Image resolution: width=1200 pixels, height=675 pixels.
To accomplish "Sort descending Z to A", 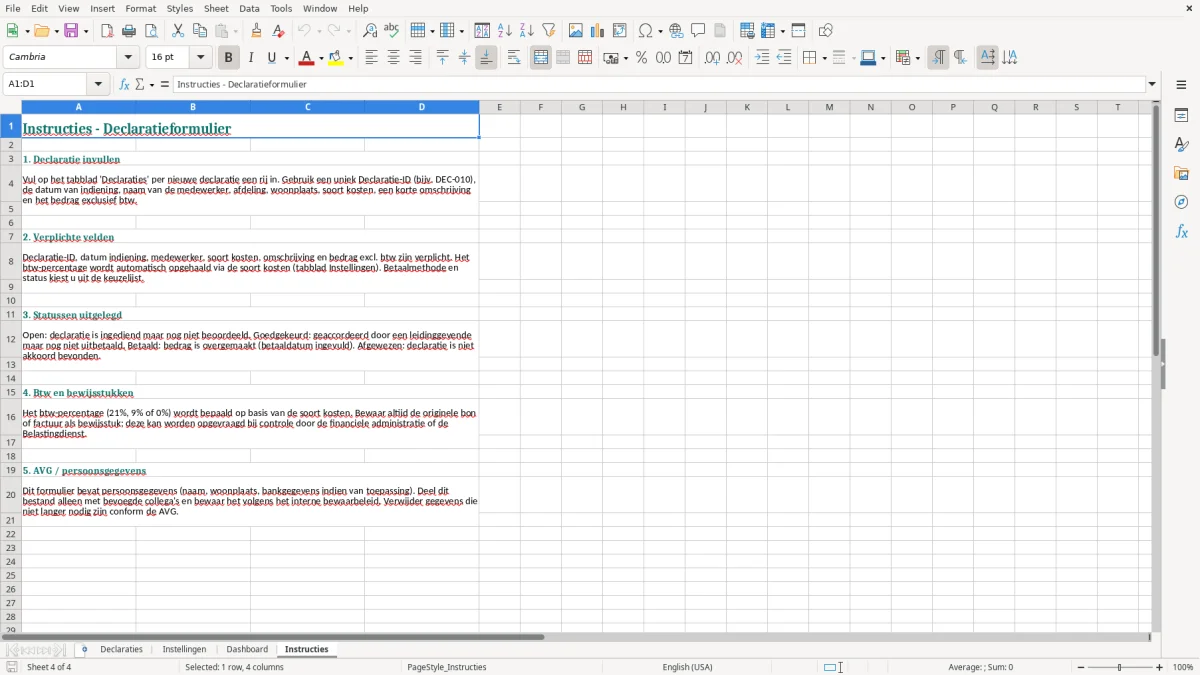I will (526, 31).
